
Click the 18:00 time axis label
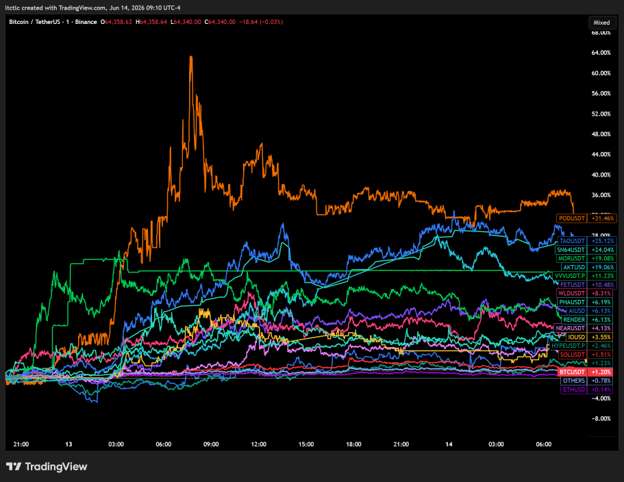coord(353,444)
